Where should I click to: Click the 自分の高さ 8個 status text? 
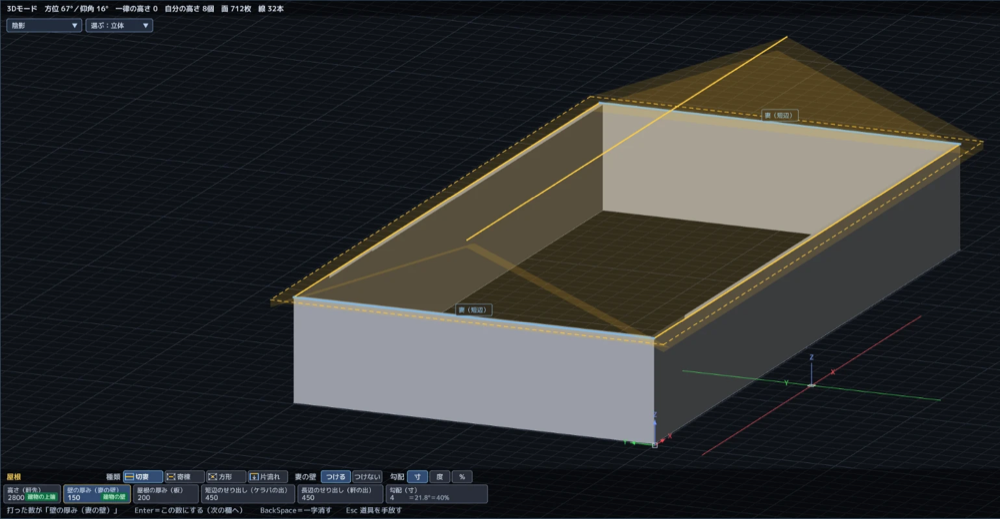pos(189,9)
